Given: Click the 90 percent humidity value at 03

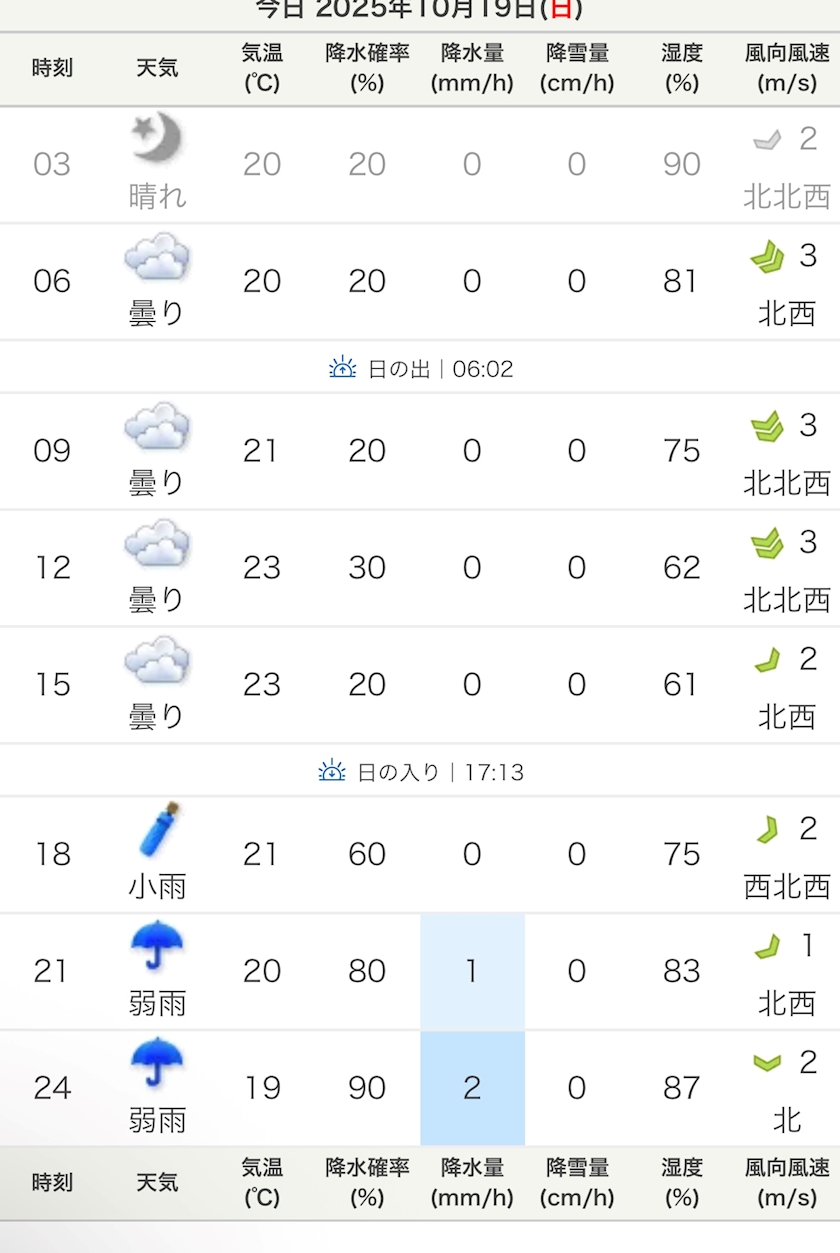Looking at the screenshot, I should 681,164.
